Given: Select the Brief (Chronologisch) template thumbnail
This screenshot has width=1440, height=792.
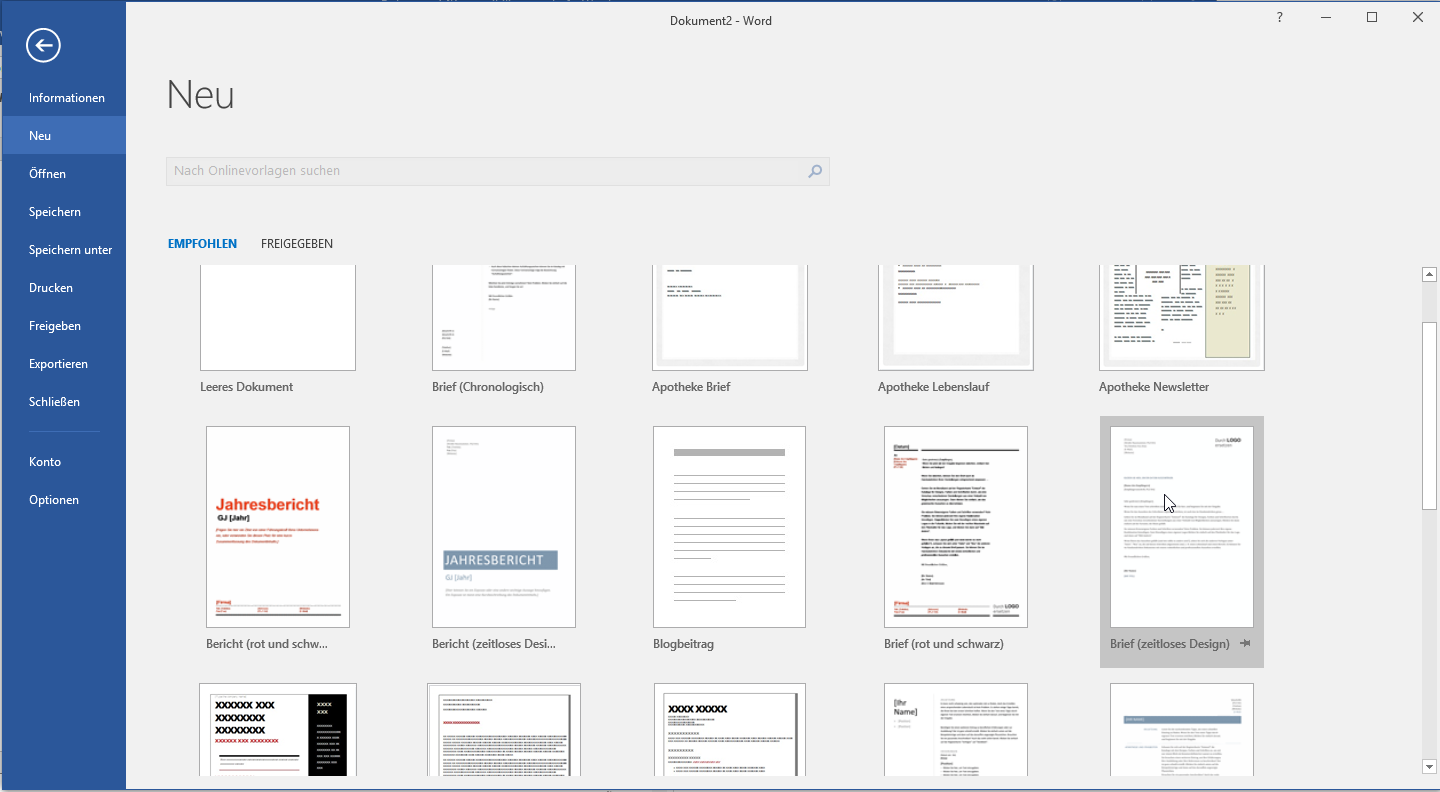Looking at the screenshot, I should coord(504,318).
